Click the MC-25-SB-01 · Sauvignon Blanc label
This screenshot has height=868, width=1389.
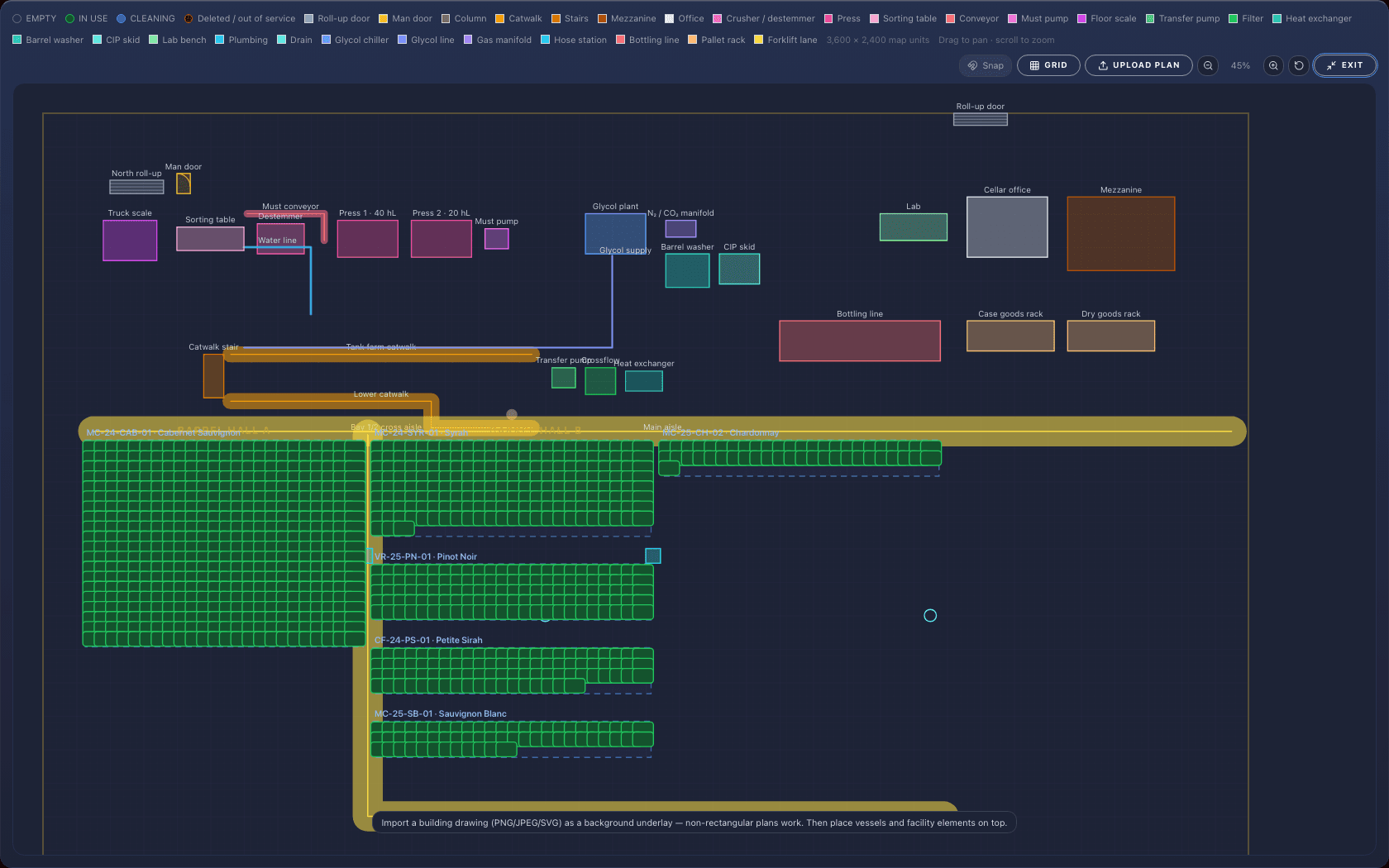pyautogui.click(x=441, y=713)
